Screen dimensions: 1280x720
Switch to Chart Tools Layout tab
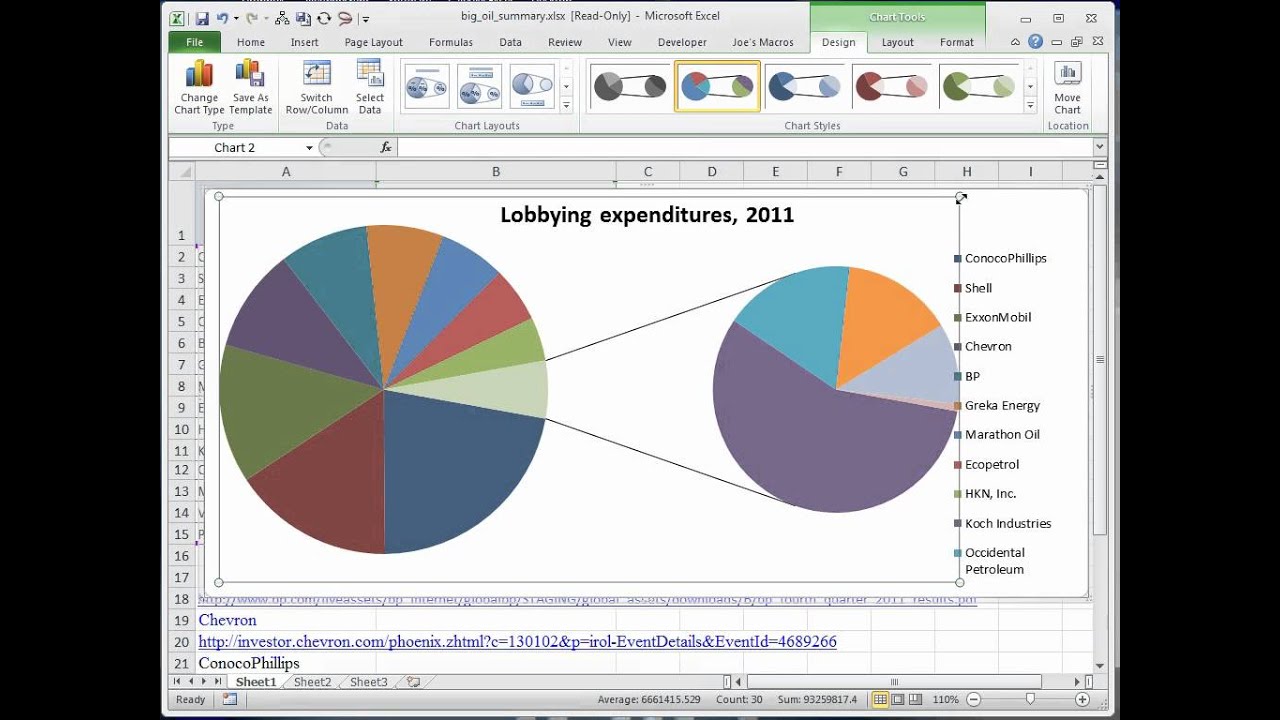[897, 42]
